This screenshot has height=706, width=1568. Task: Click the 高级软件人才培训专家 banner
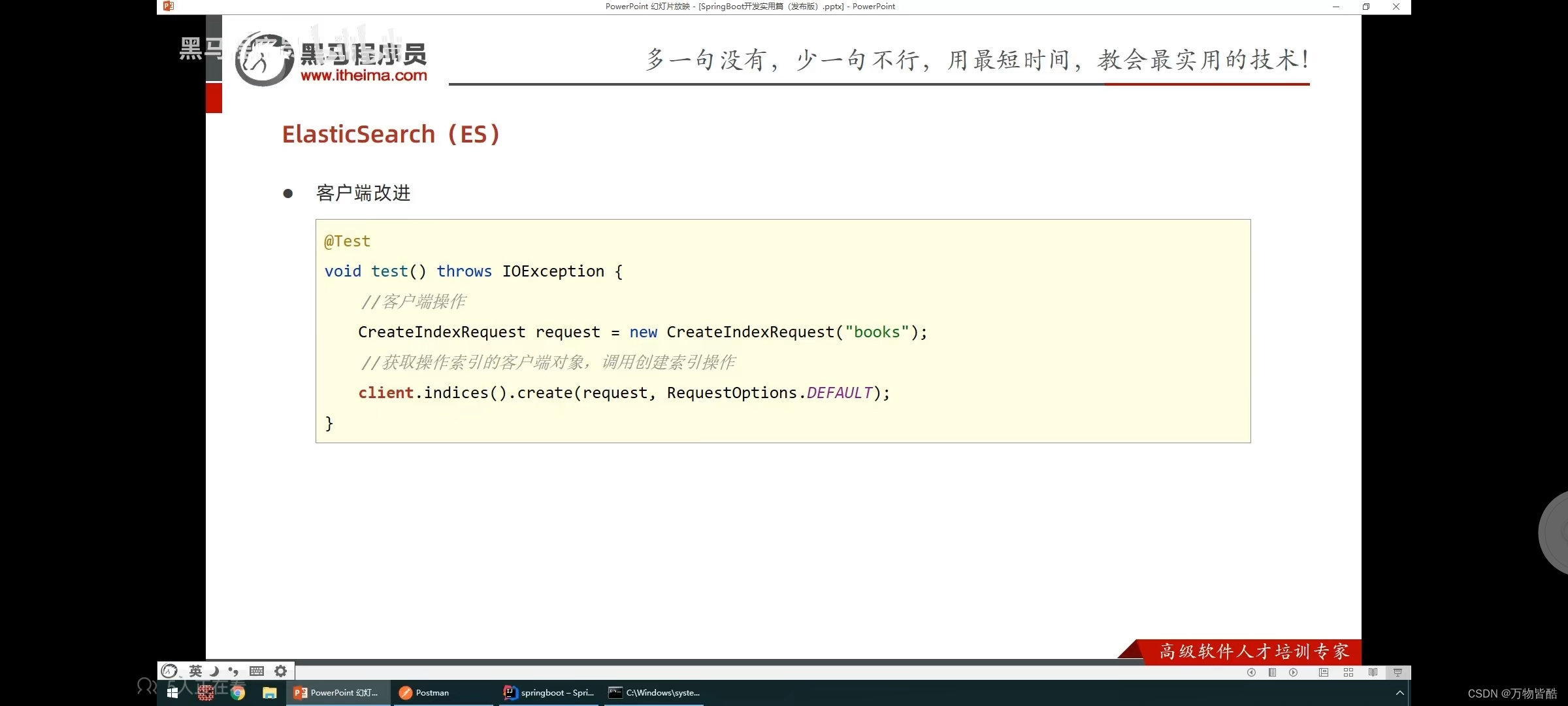pyautogui.click(x=1254, y=652)
